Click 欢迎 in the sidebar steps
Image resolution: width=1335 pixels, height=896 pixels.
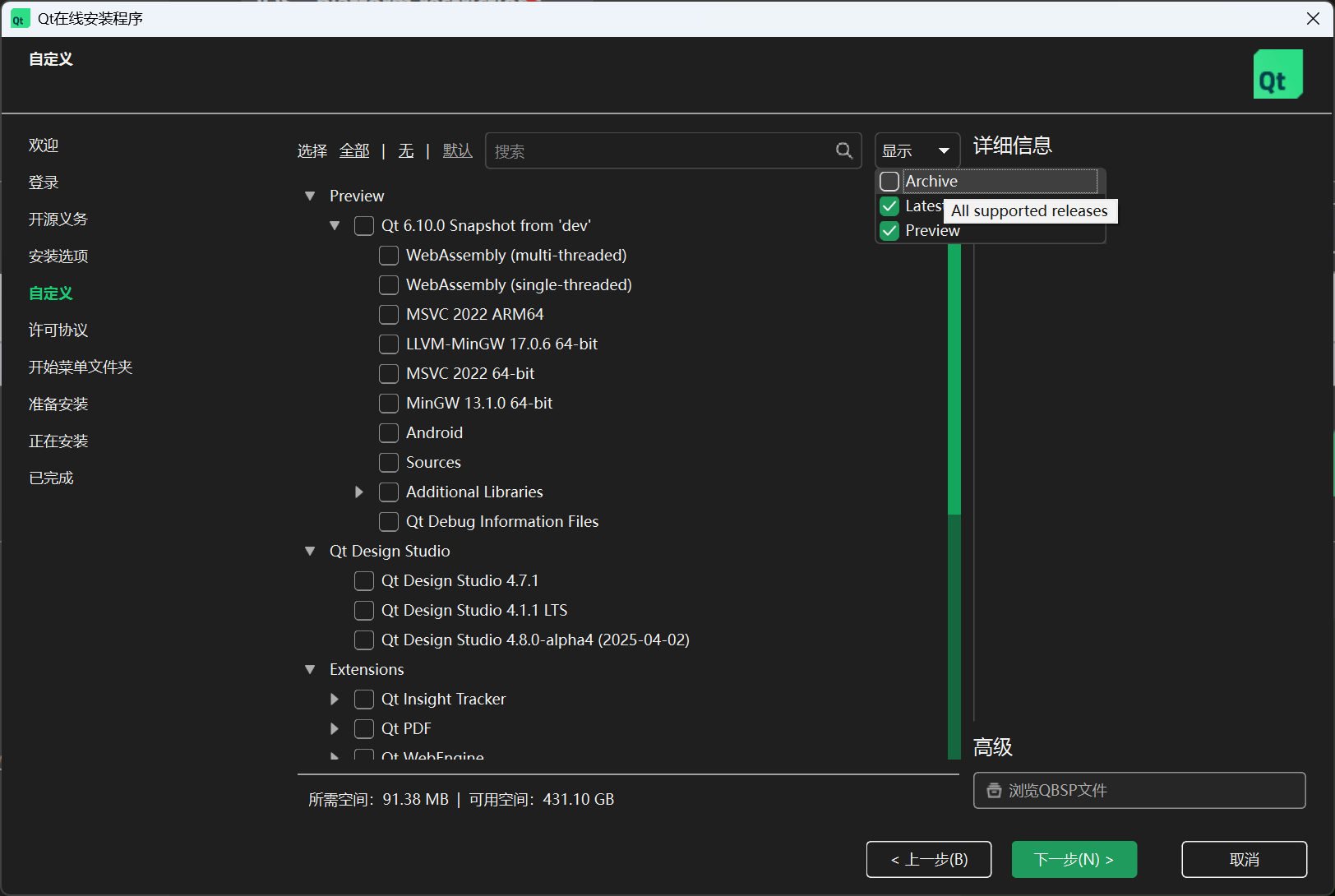click(44, 145)
